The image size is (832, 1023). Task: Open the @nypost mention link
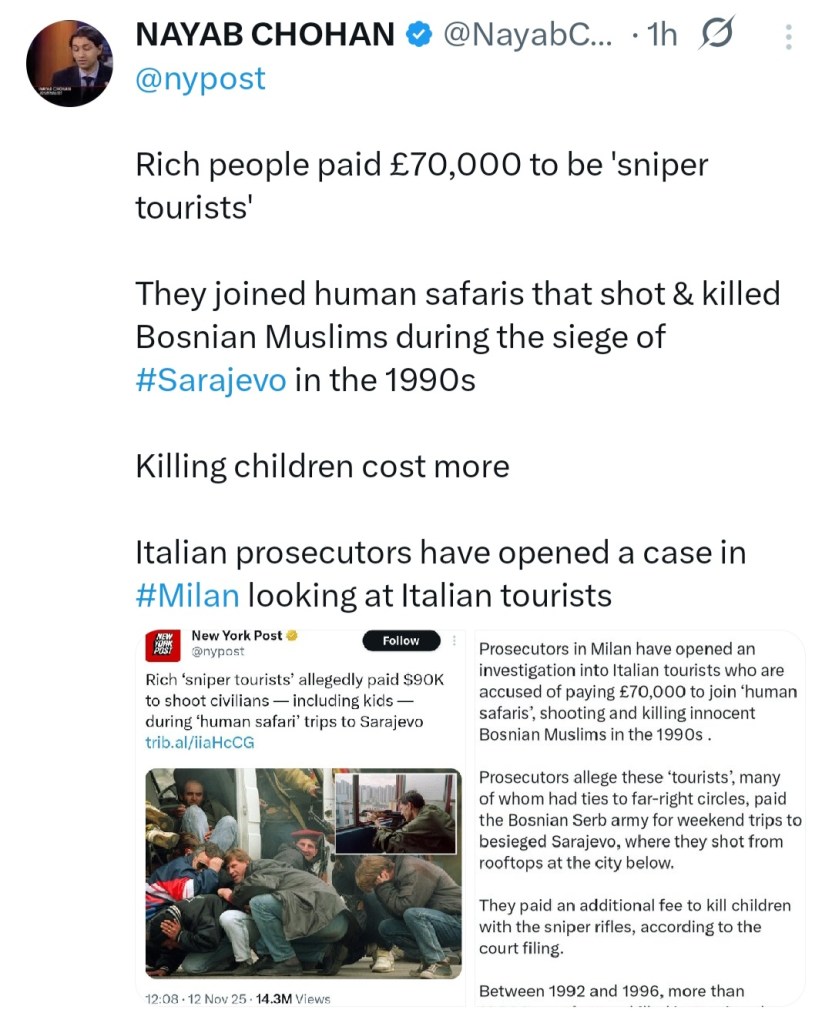[x=200, y=78]
